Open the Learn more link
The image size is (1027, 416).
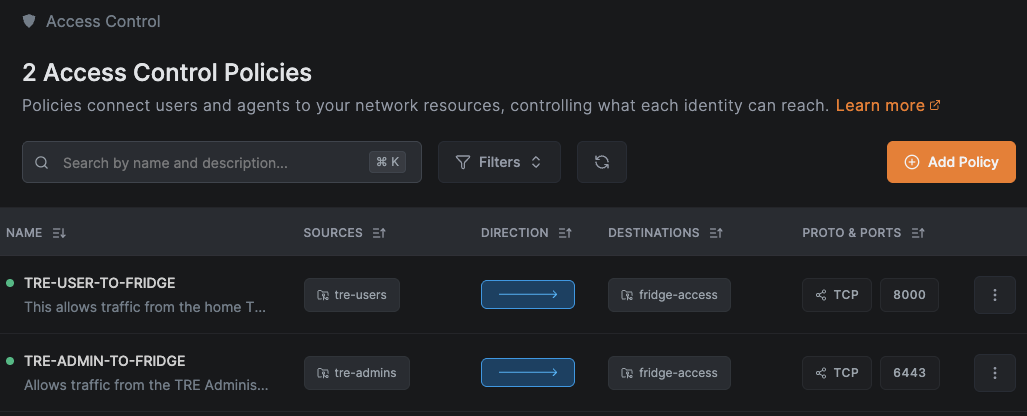coord(888,105)
